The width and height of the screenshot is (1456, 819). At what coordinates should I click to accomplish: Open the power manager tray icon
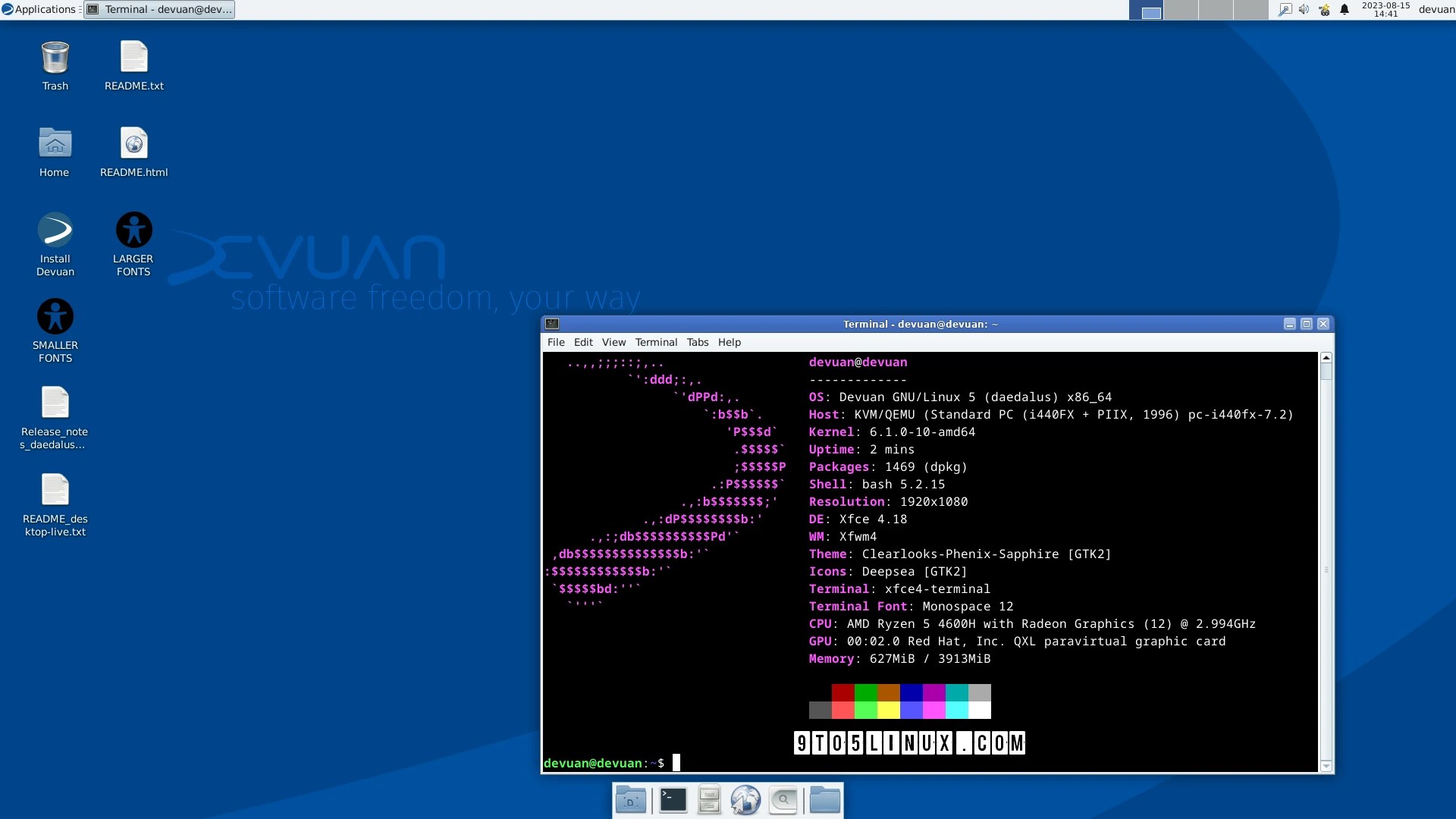click(1324, 10)
